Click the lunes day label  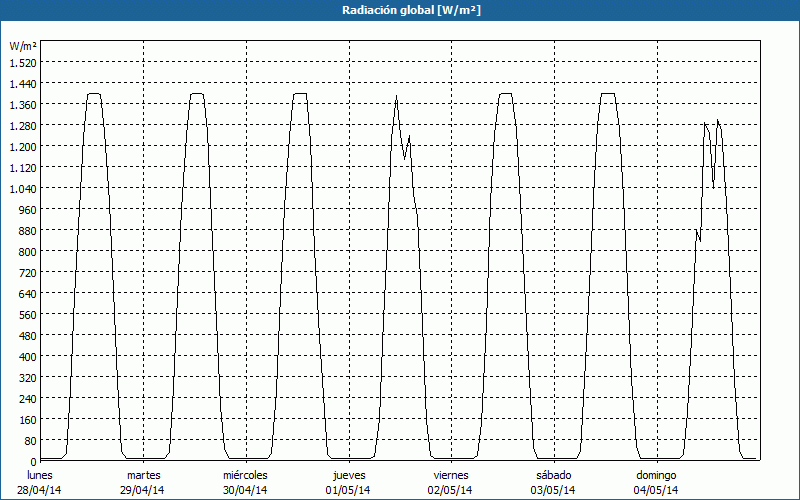pyautogui.click(x=40, y=475)
